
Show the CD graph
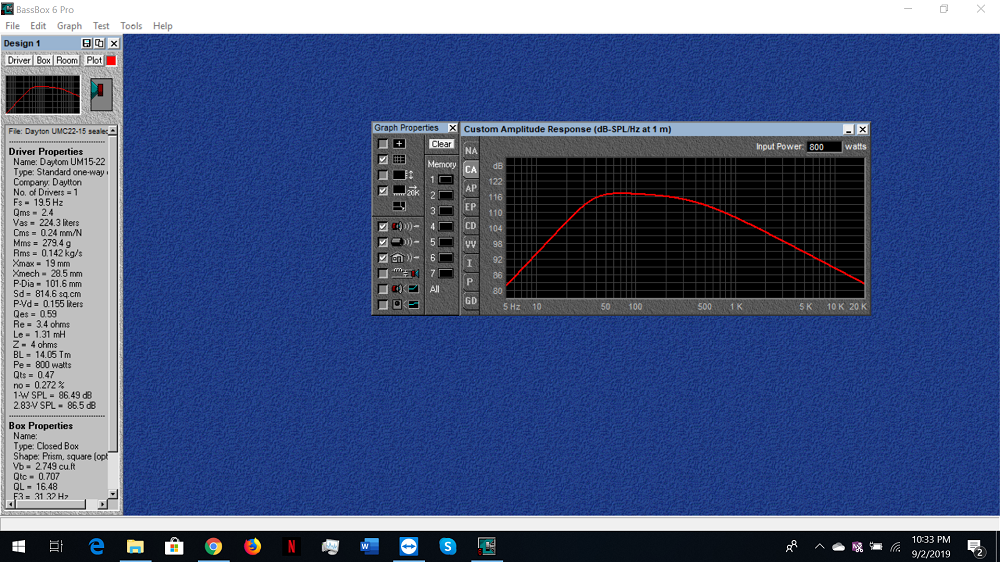tap(470, 226)
